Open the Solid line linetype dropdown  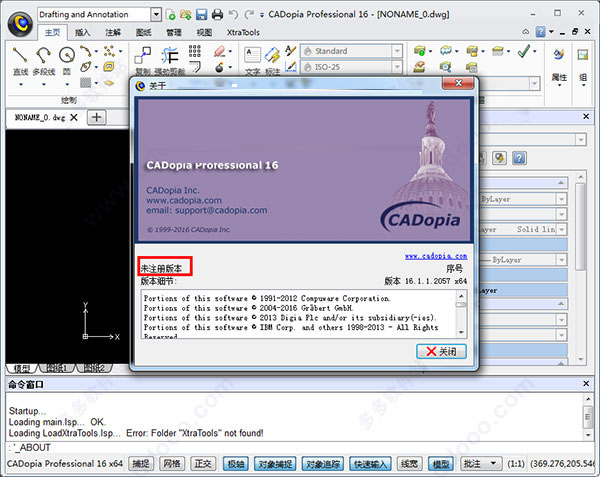561,230
